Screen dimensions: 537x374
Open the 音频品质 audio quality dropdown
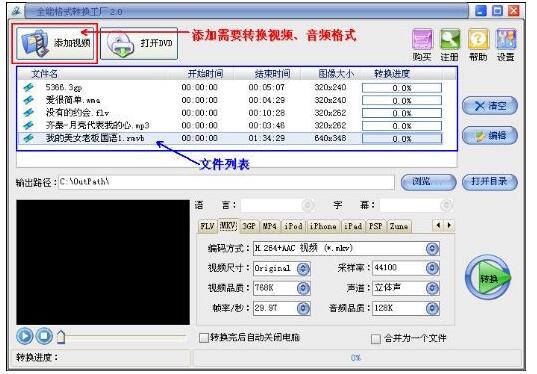pos(432,309)
